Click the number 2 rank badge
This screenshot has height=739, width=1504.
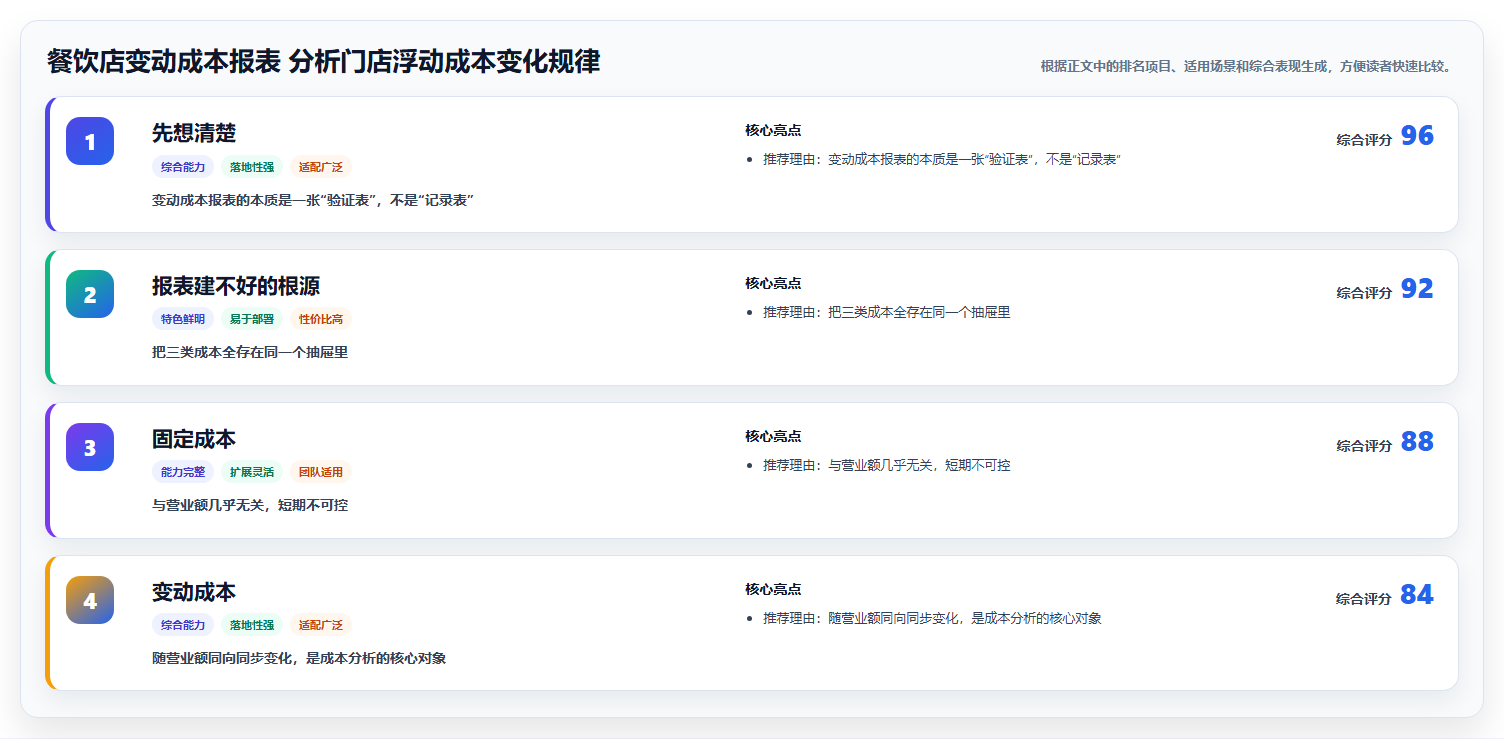pyautogui.click(x=90, y=294)
